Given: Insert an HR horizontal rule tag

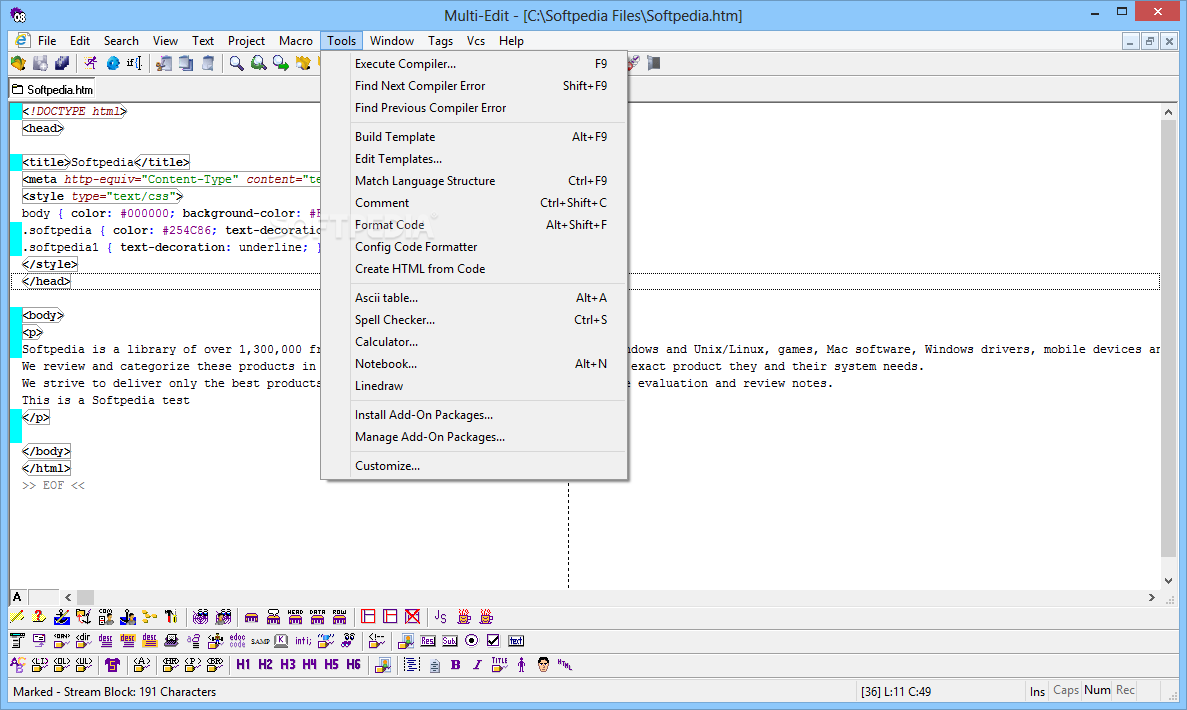Looking at the screenshot, I should pos(171,665).
